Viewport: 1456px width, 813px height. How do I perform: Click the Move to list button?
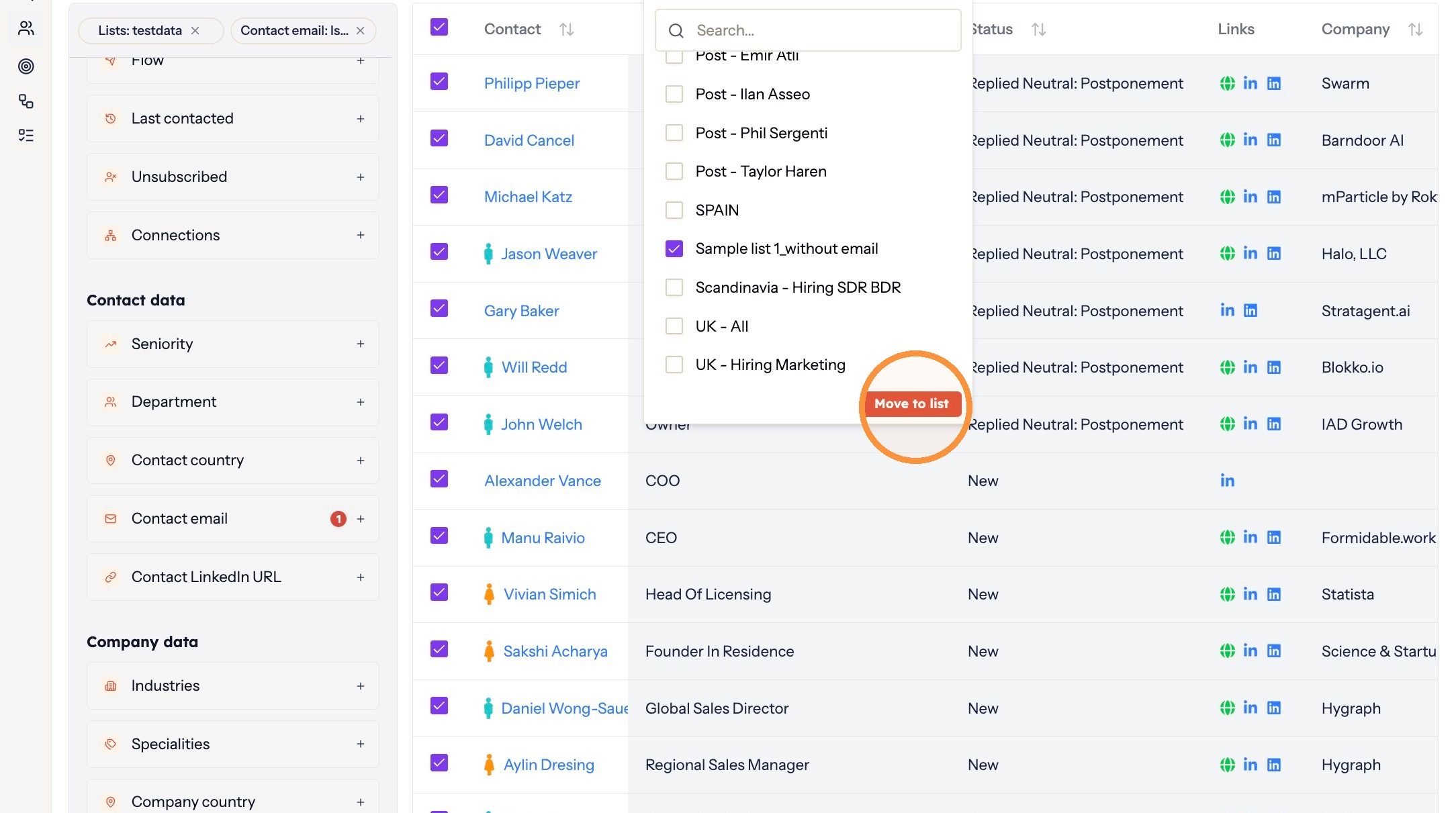912,403
